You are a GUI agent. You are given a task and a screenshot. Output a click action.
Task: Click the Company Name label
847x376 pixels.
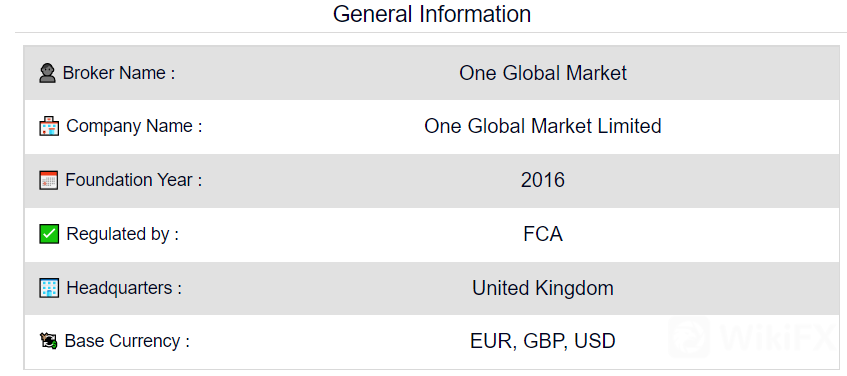(134, 126)
